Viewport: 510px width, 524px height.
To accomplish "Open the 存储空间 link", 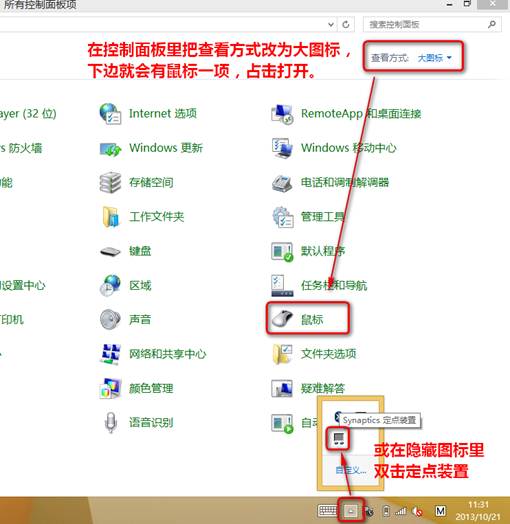I will pyautogui.click(x=151, y=182).
